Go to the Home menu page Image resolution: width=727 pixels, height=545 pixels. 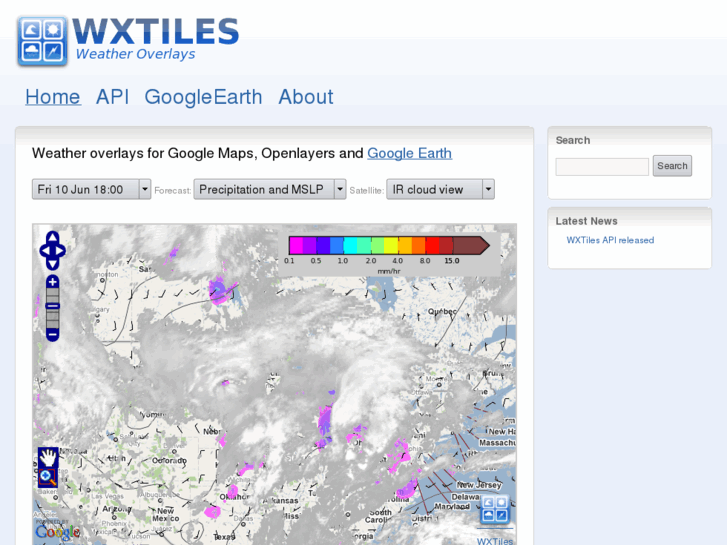point(53,97)
